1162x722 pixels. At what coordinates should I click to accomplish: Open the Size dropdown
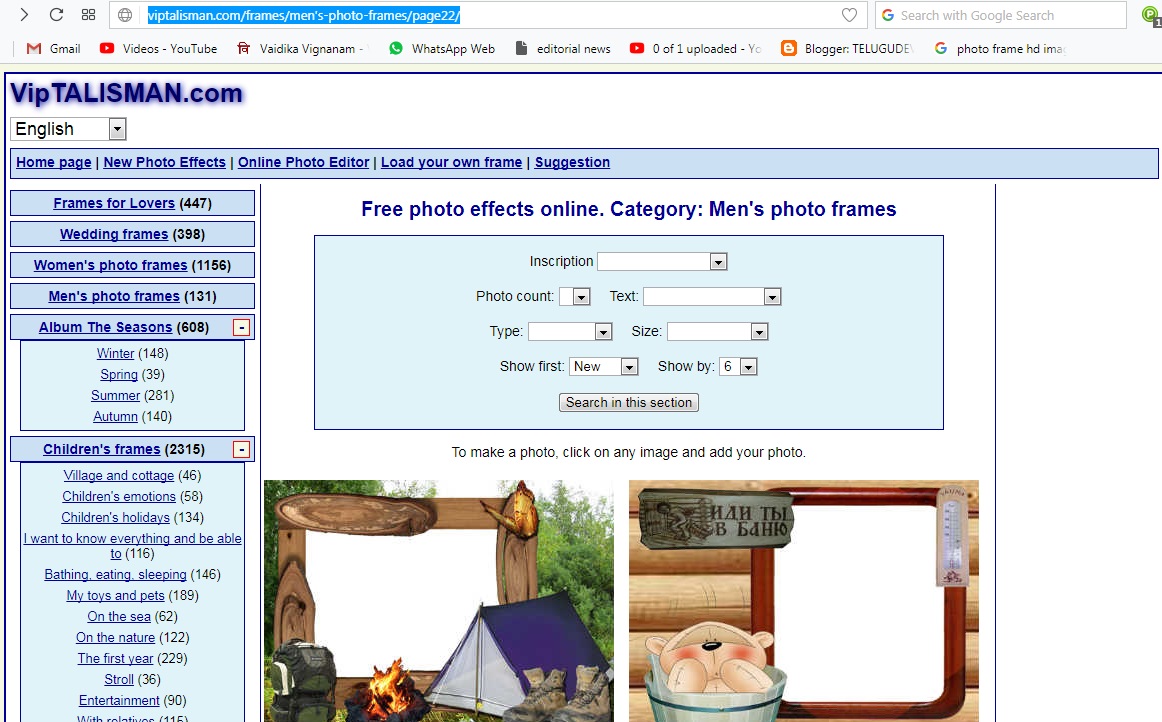coord(717,331)
